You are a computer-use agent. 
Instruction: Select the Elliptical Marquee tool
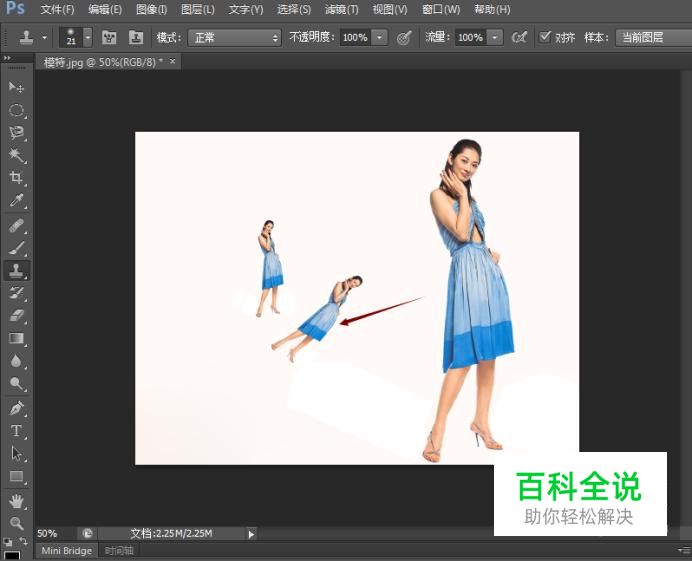pyautogui.click(x=16, y=109)
